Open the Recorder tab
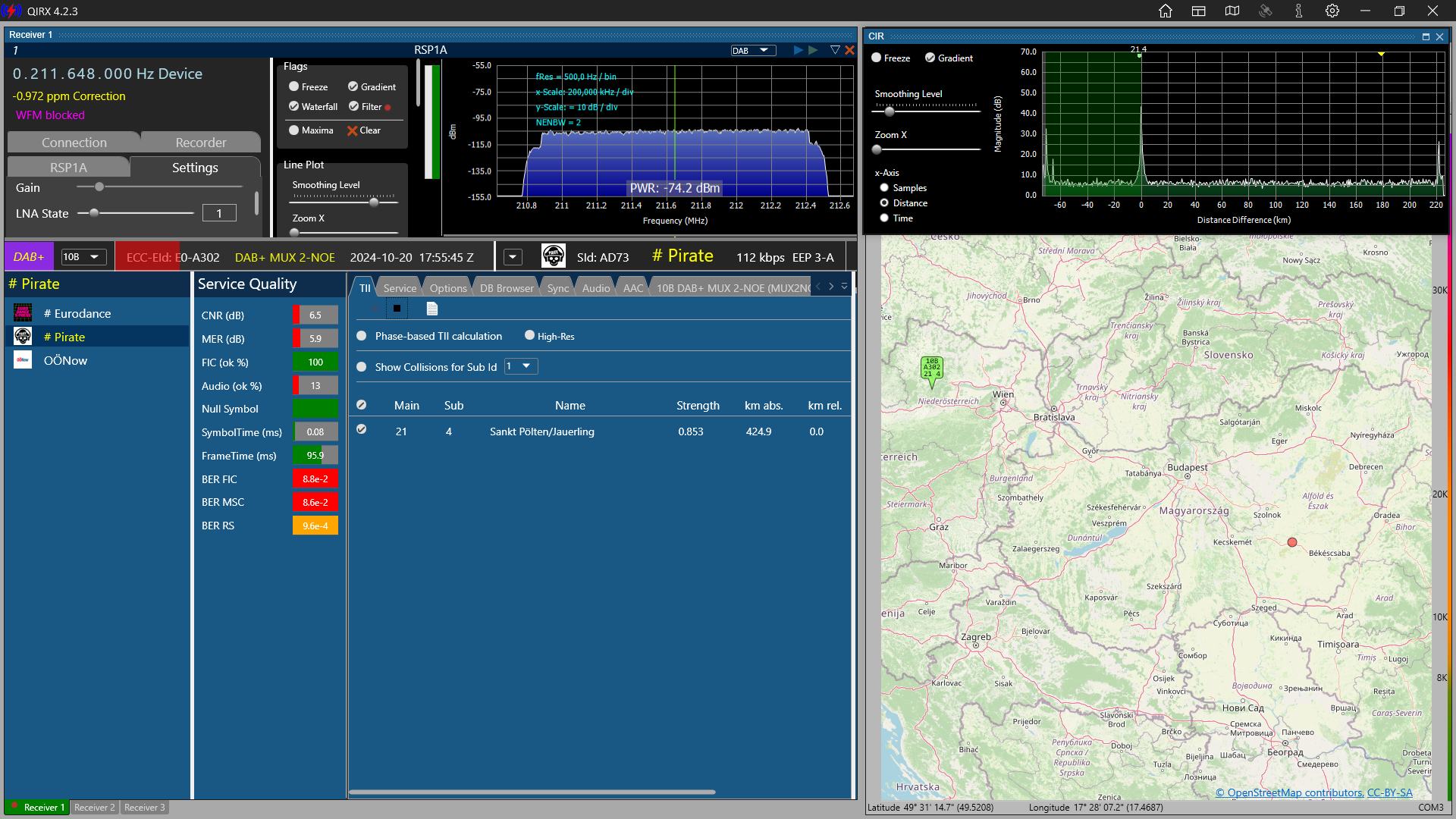 [201, 143]
